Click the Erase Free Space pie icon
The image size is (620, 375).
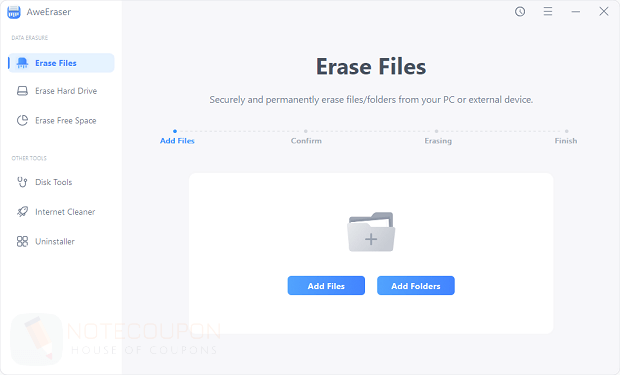[23, 120]
